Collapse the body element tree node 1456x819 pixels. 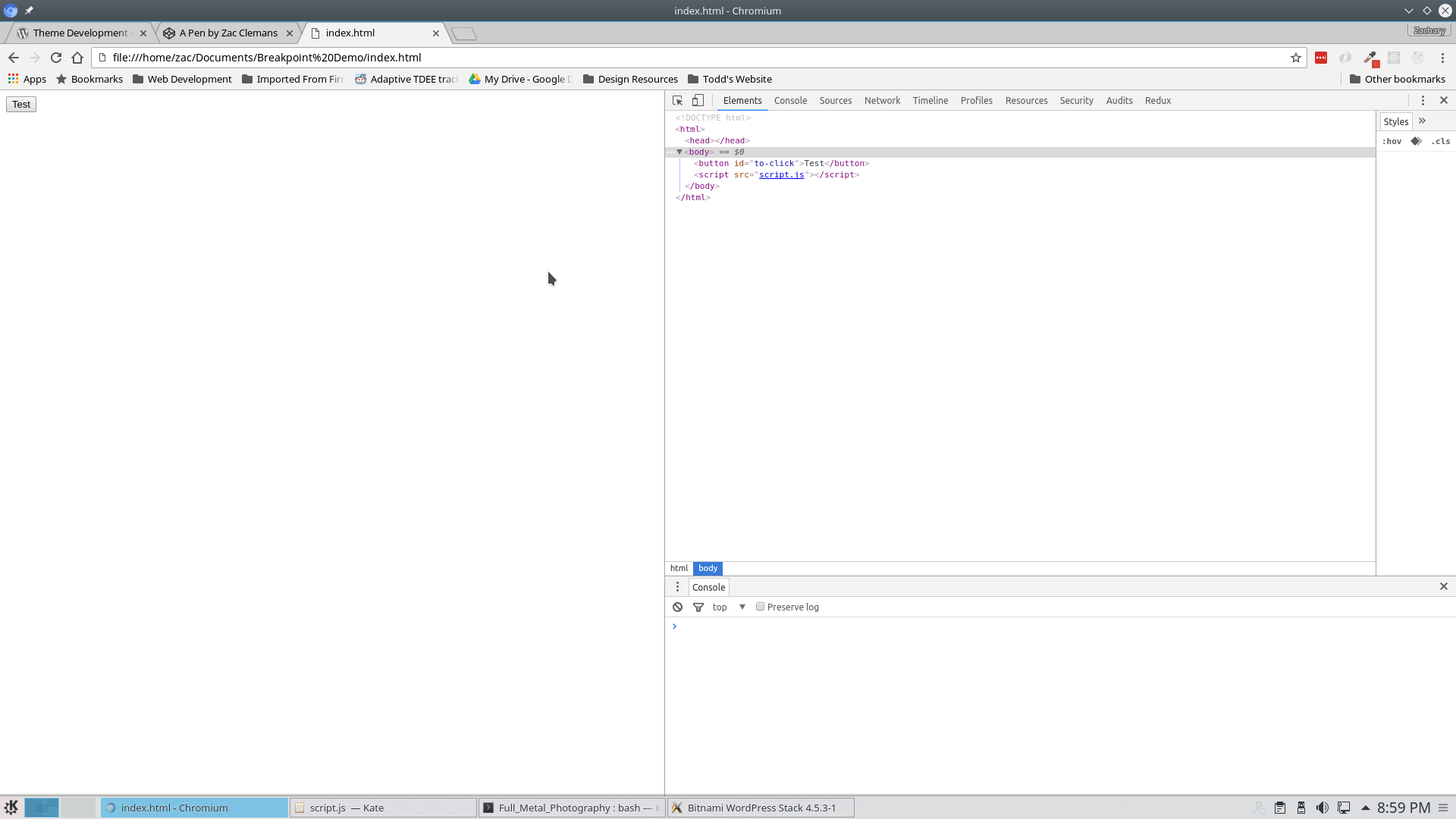click(679, 152)
